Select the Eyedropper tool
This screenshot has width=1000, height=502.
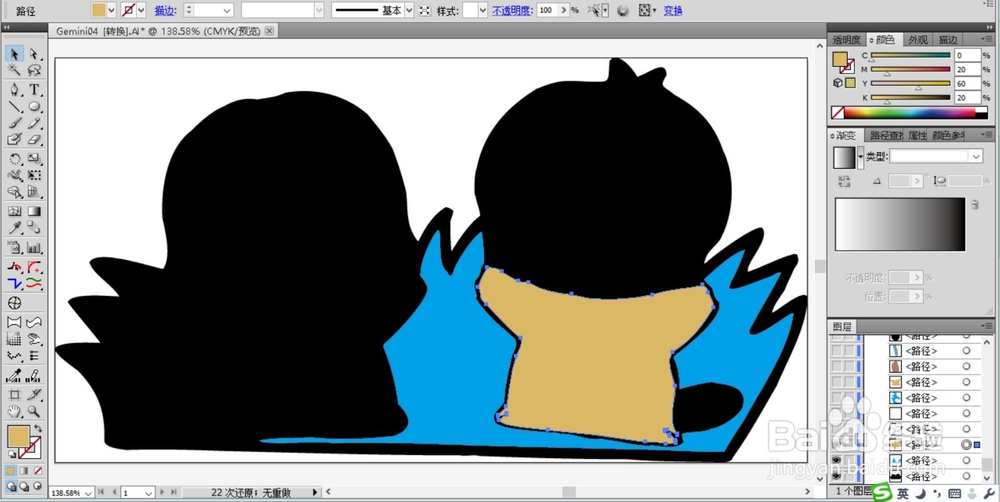point(15,228)
